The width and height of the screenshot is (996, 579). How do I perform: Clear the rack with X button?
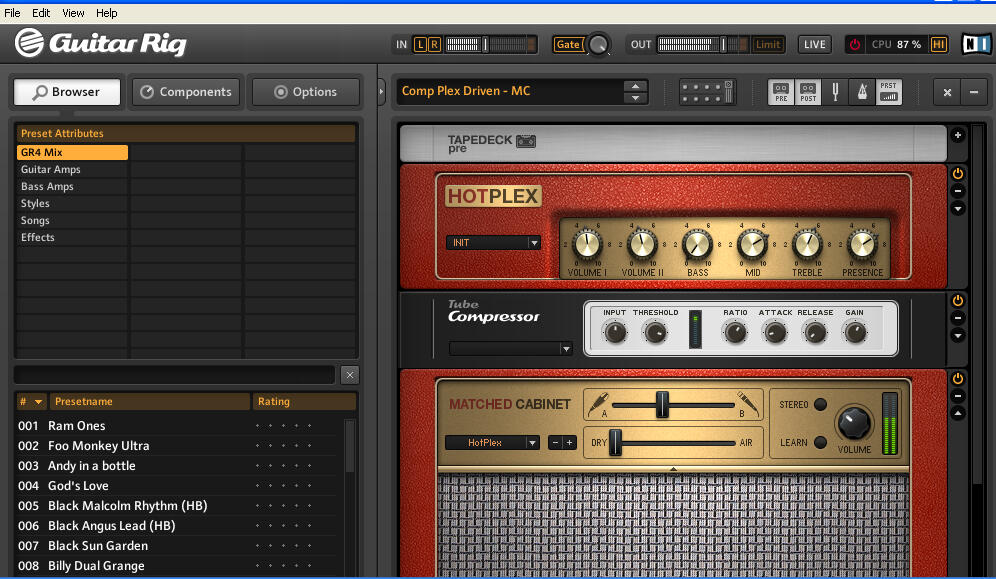[947, 92]
